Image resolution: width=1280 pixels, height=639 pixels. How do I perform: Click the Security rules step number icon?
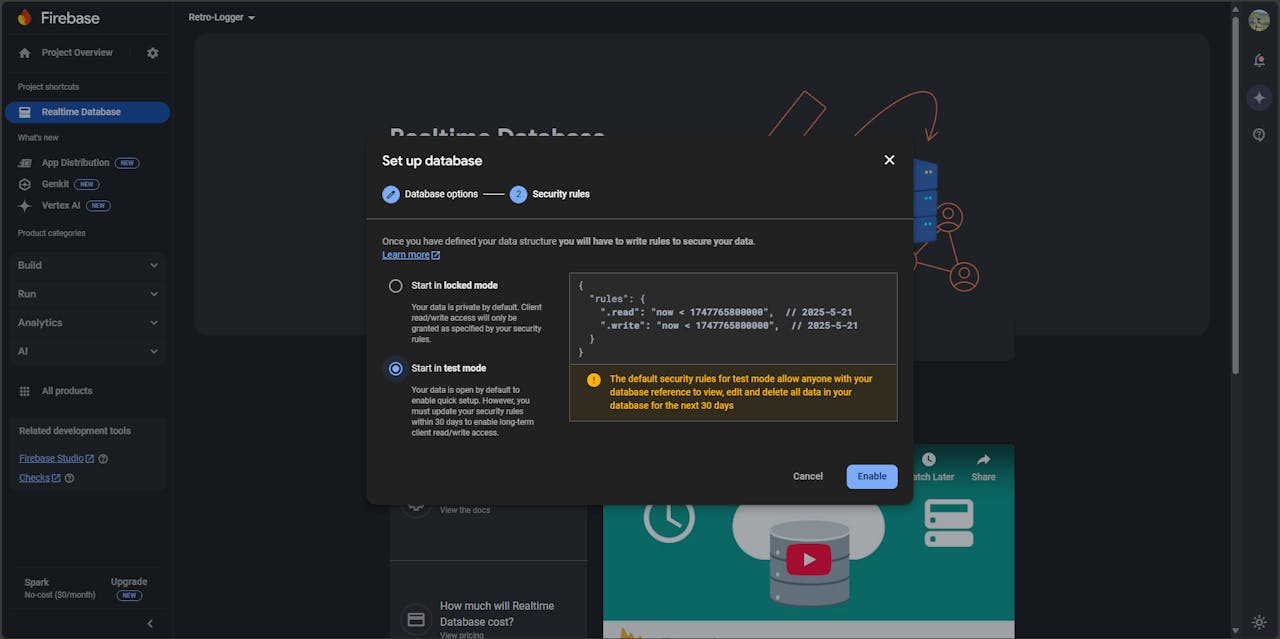point(518,194)
